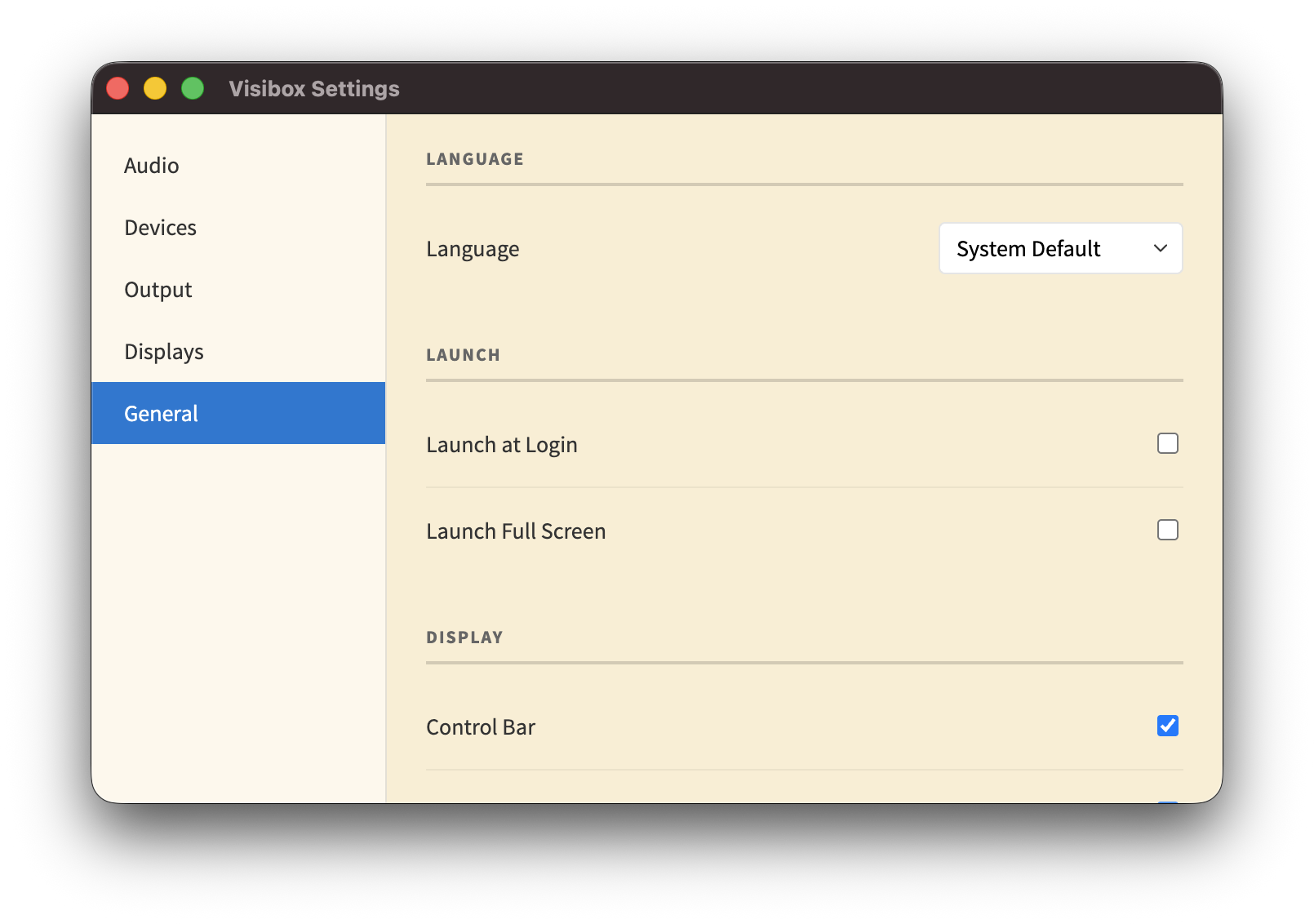Click the Launch at Login label text
Viewport: 1314px width, 924px height.
pos(501,445)
